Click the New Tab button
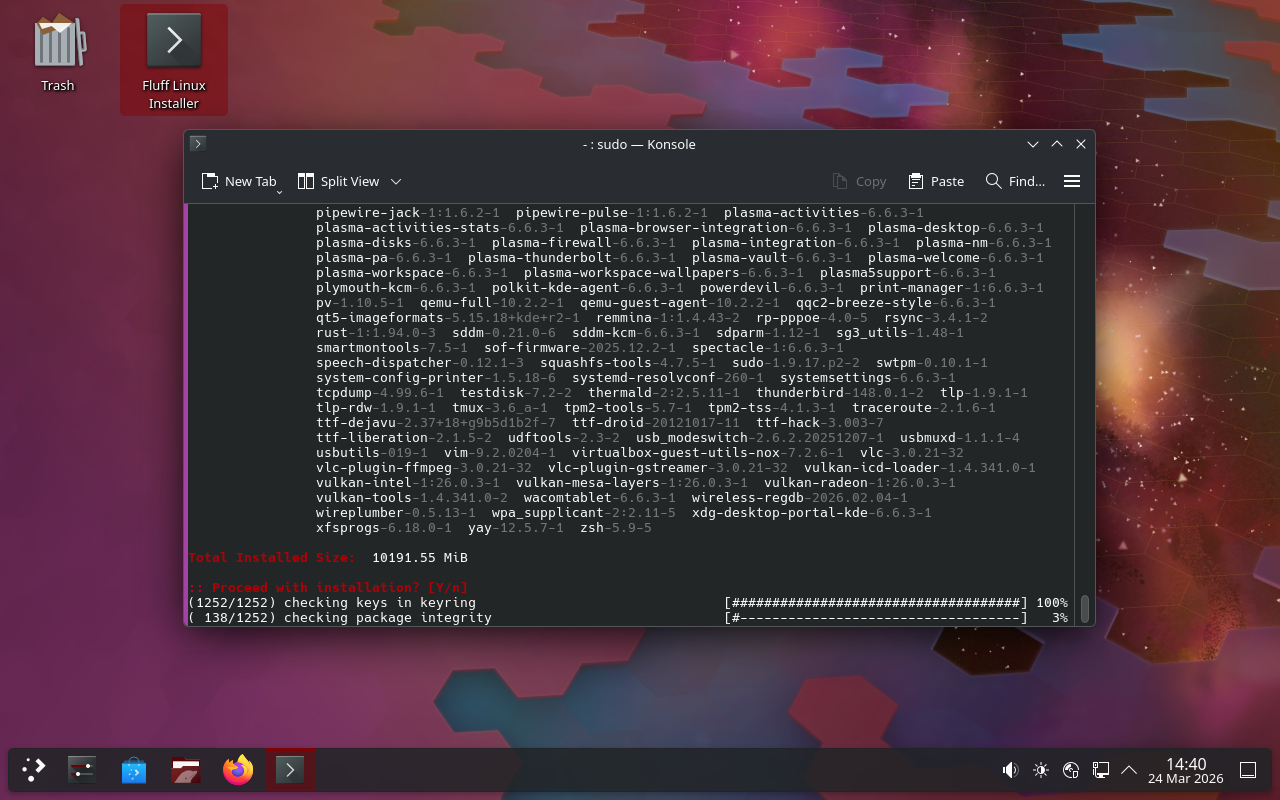Screen dimensions: 1280x800 tap(238, 181)
